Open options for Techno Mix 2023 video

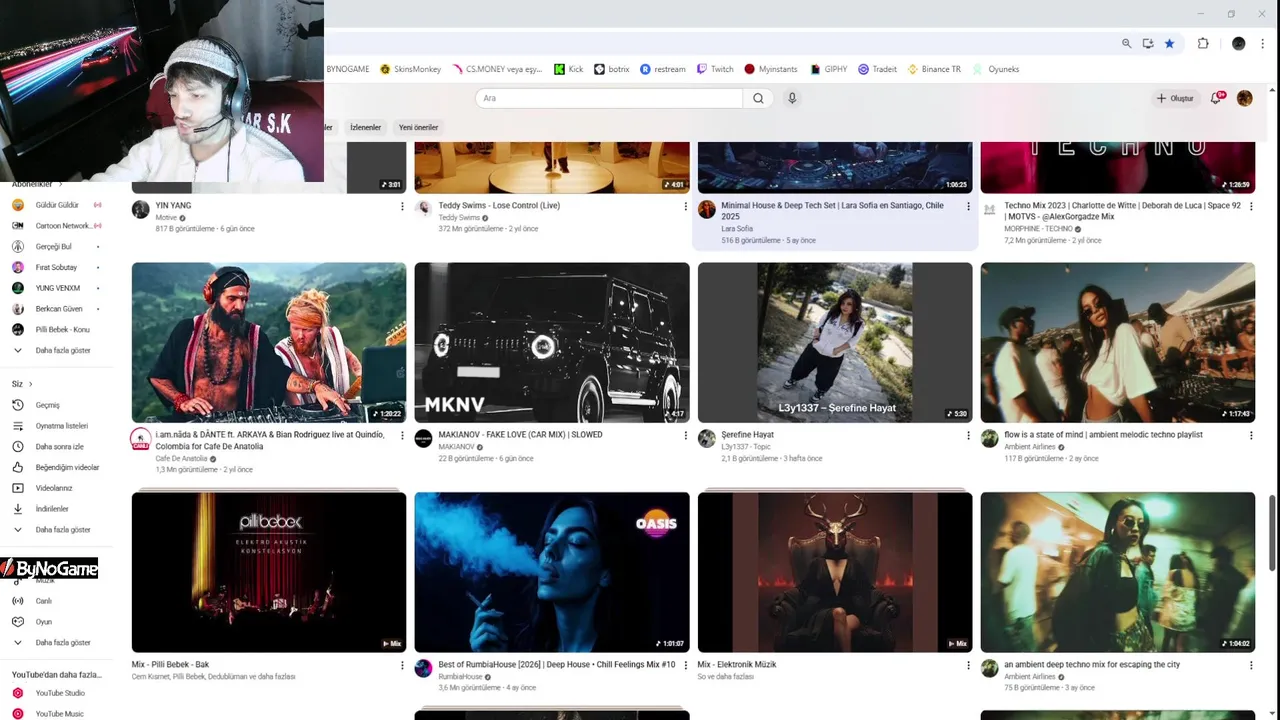(x=1251, y=206)
